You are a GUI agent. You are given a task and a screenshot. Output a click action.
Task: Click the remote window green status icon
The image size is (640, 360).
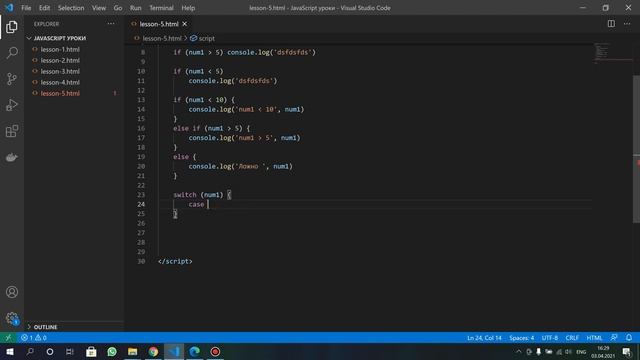coord(8,338)
